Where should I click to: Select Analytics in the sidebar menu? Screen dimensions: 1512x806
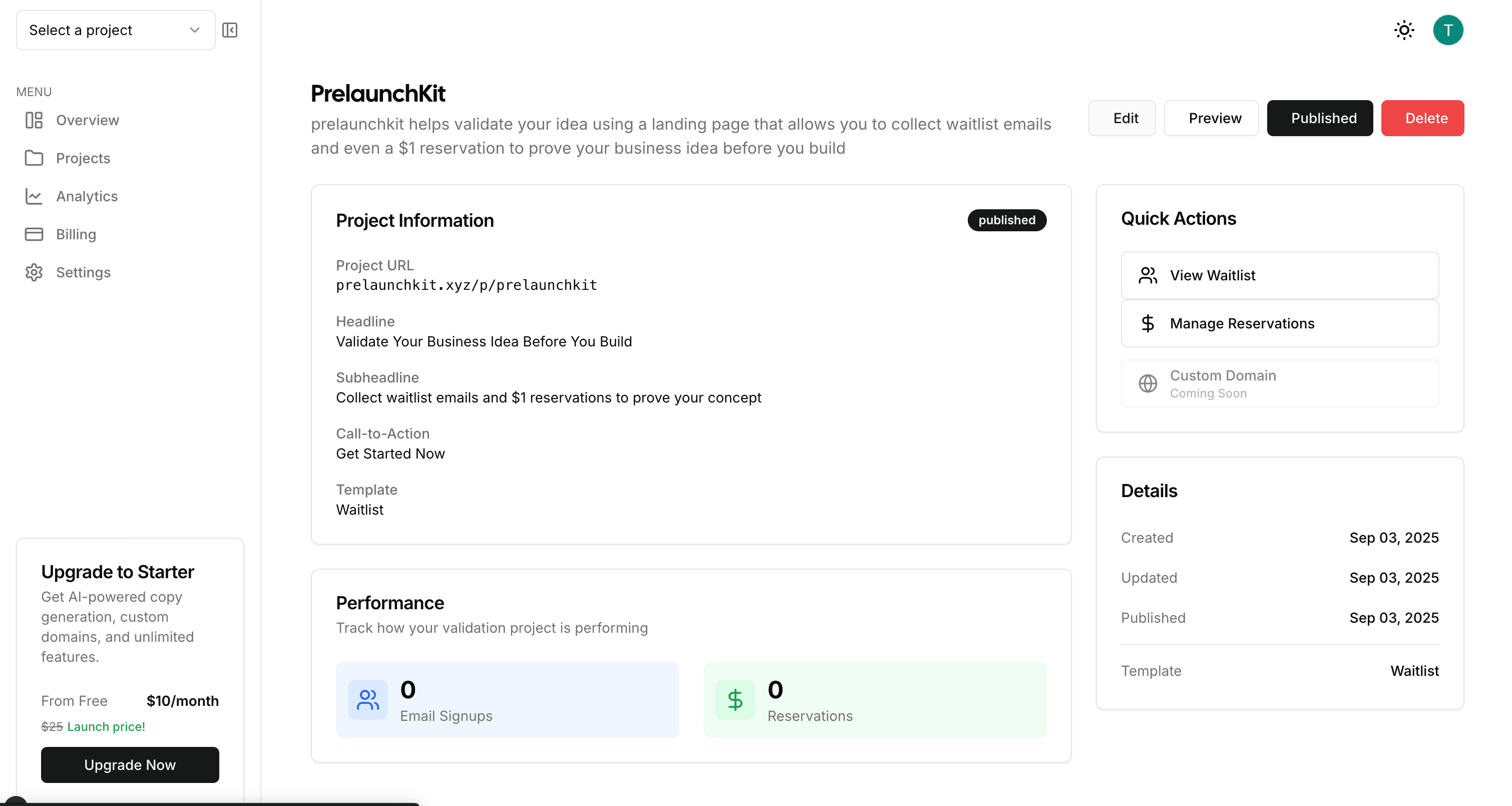[x=87, y=196]
